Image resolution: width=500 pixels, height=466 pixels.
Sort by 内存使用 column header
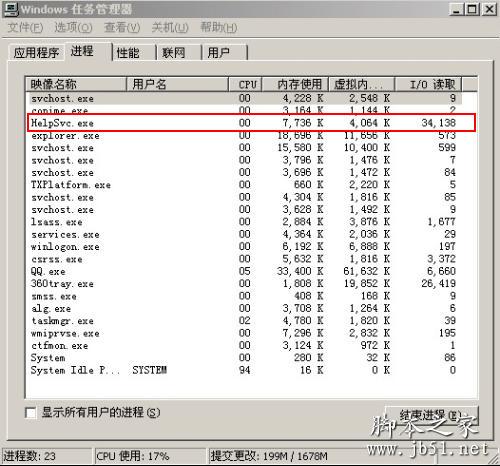tap(295, 84)
